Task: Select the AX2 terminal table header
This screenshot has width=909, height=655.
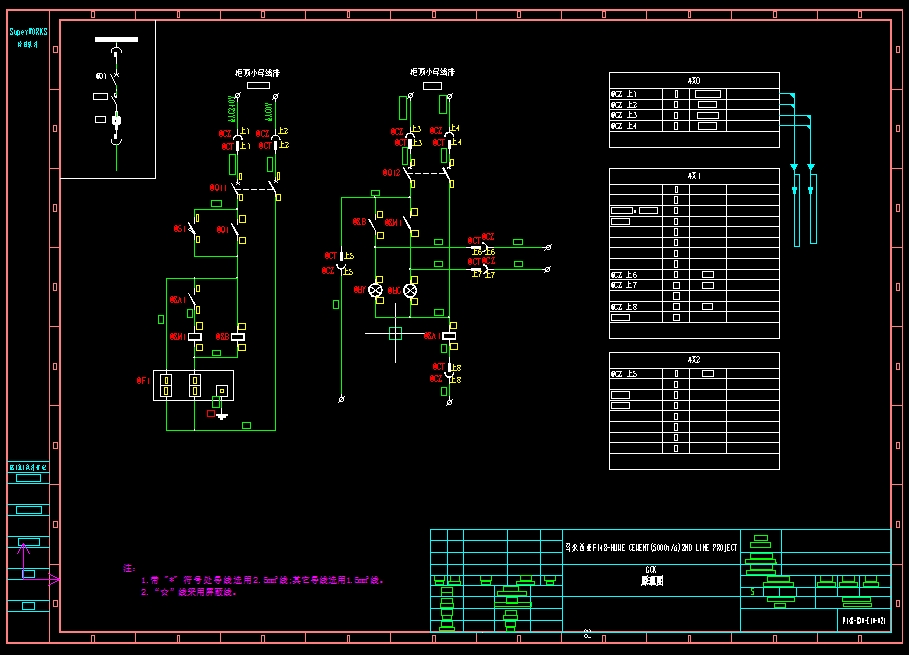Action: pos(694,360)
